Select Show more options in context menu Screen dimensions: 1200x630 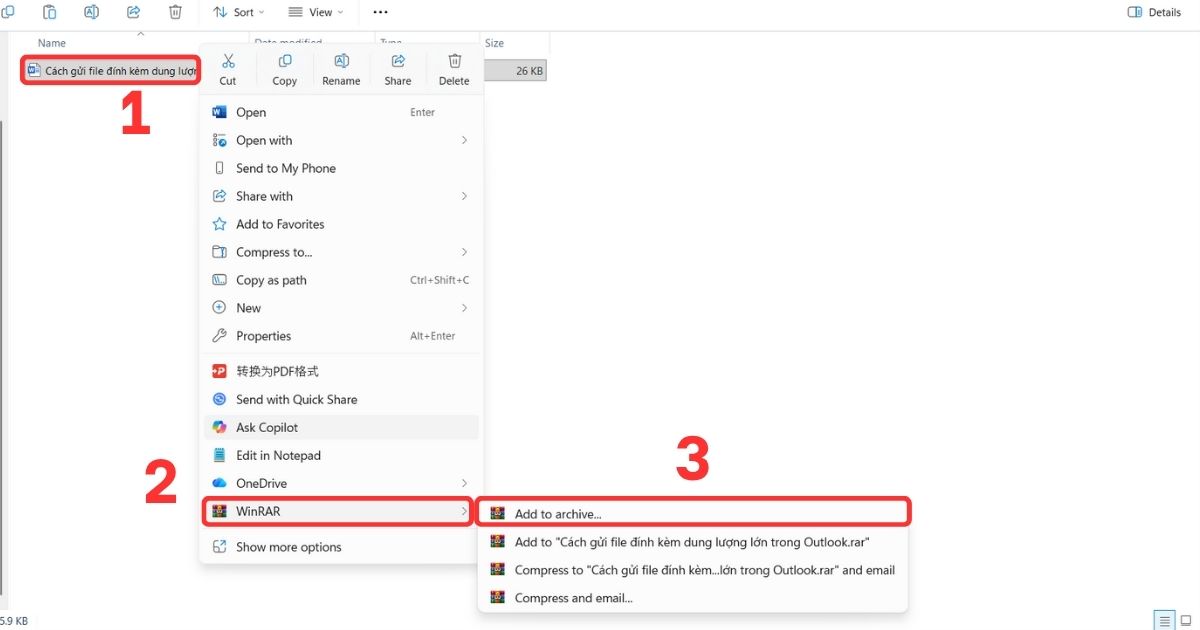[288, 547]
